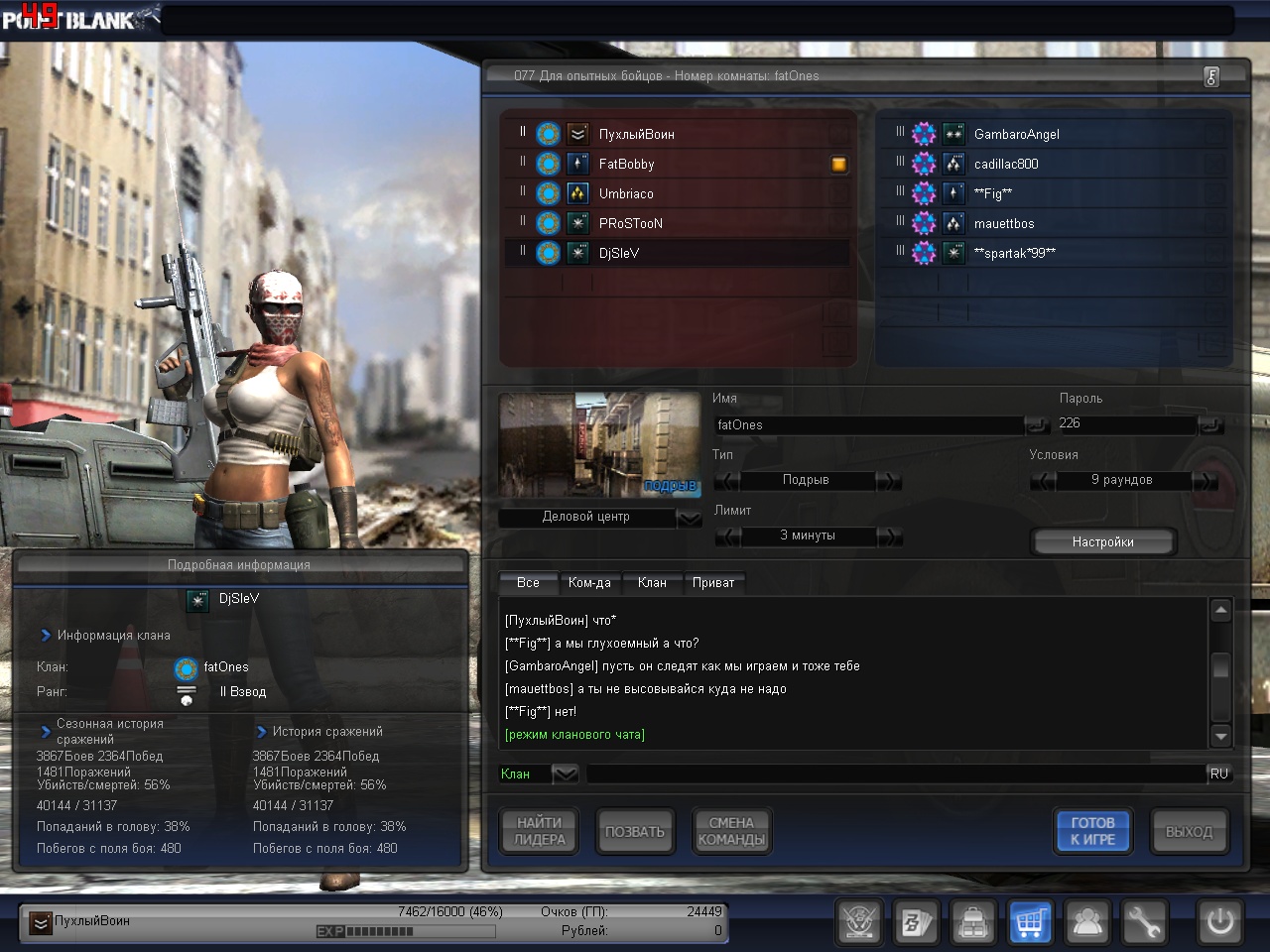
Task: Toggle the ГОТОВ К ИГРЕ ready button
Action: (x=1091, y=831)
